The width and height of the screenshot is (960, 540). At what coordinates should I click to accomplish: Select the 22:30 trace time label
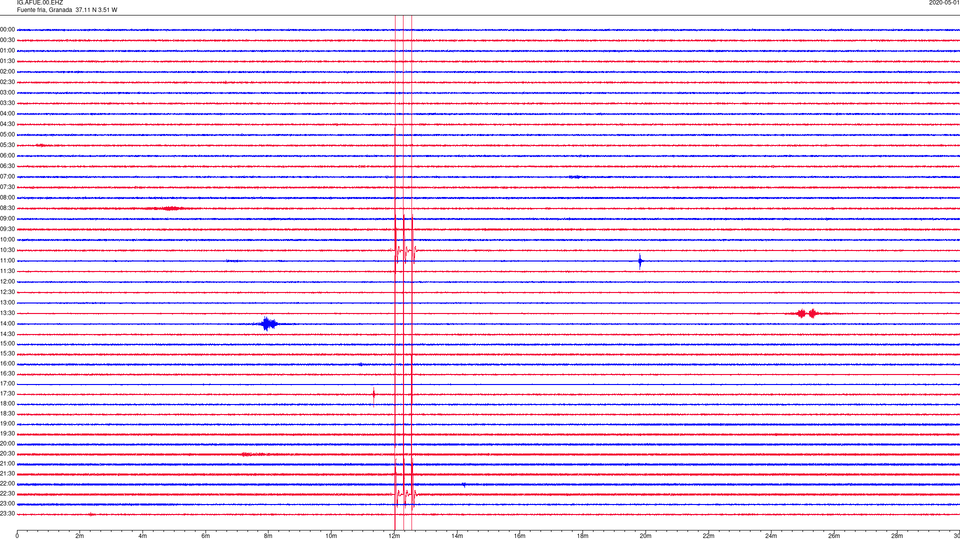pyautogui.click(x=8, y=494)
